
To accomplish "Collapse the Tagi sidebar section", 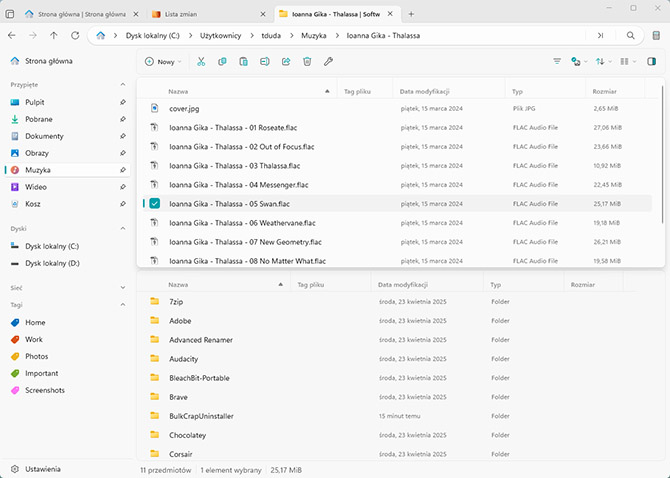I will coord(123,305).
